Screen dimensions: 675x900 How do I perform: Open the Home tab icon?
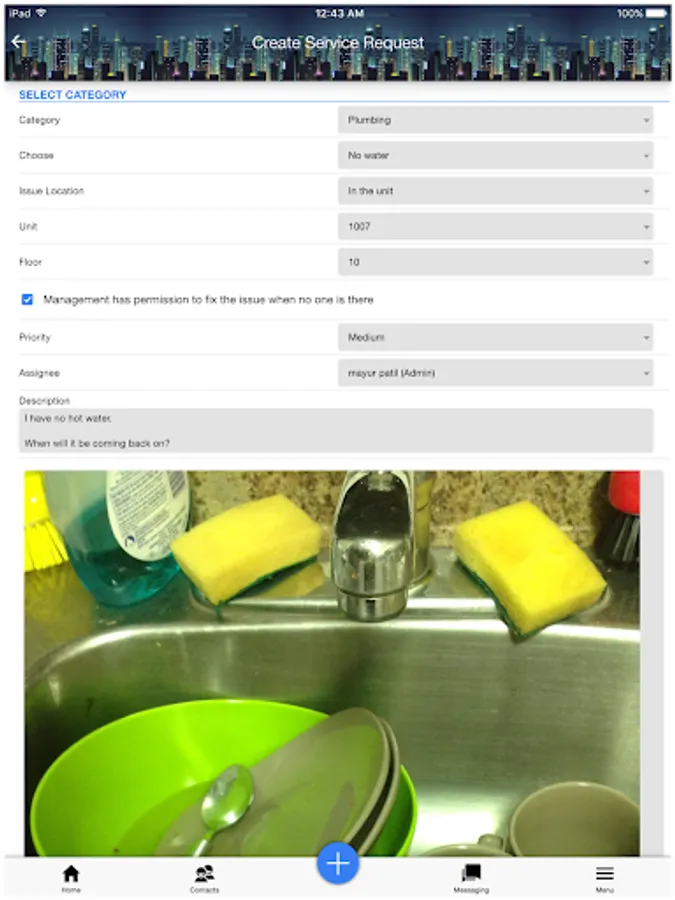point(71,874)
